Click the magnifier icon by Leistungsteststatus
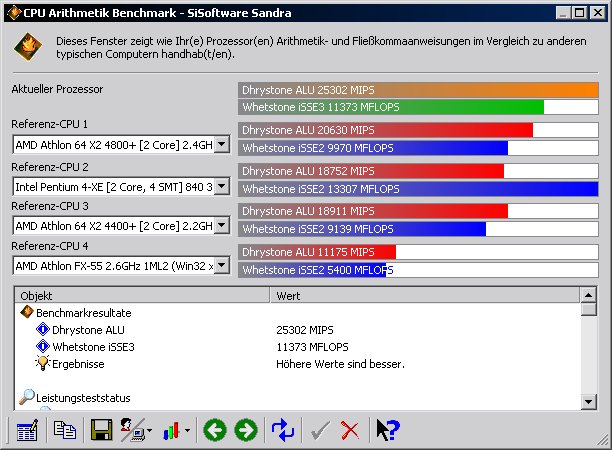This screenshot has height=450, width=612. (x=27, y=397)
